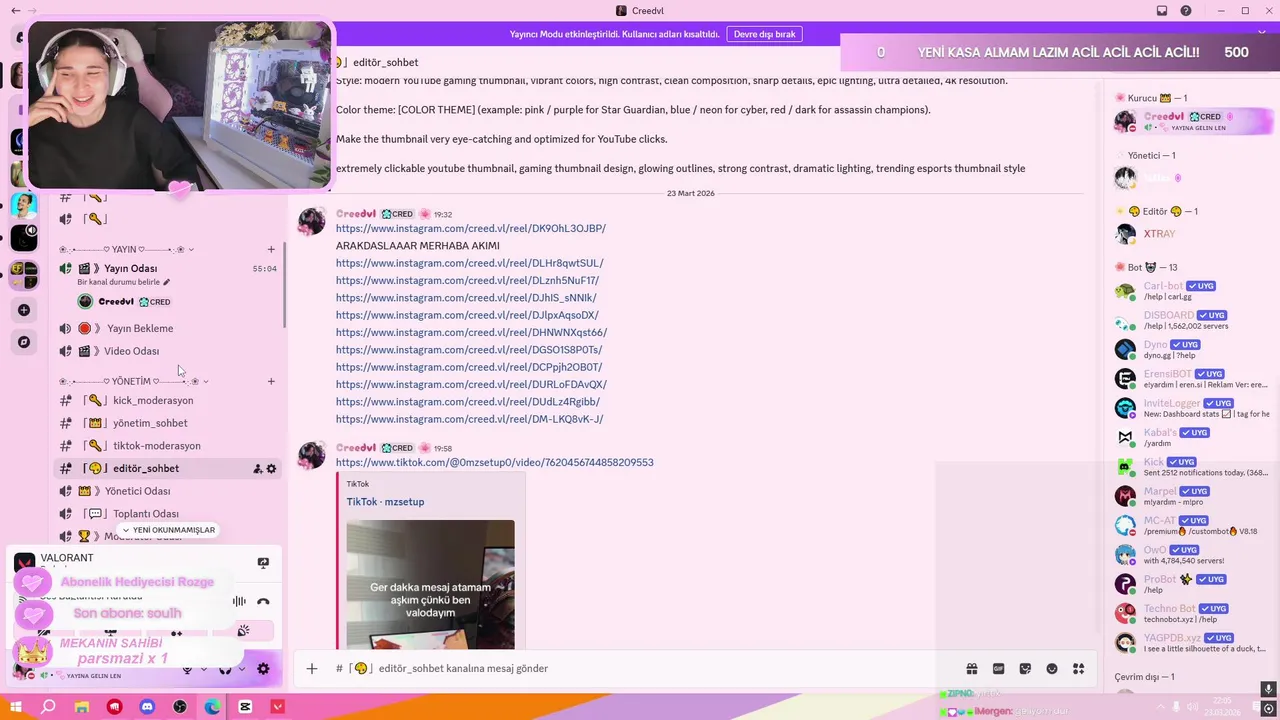
Task: Join Yönetici Odası voice channel
Action: 167,491
